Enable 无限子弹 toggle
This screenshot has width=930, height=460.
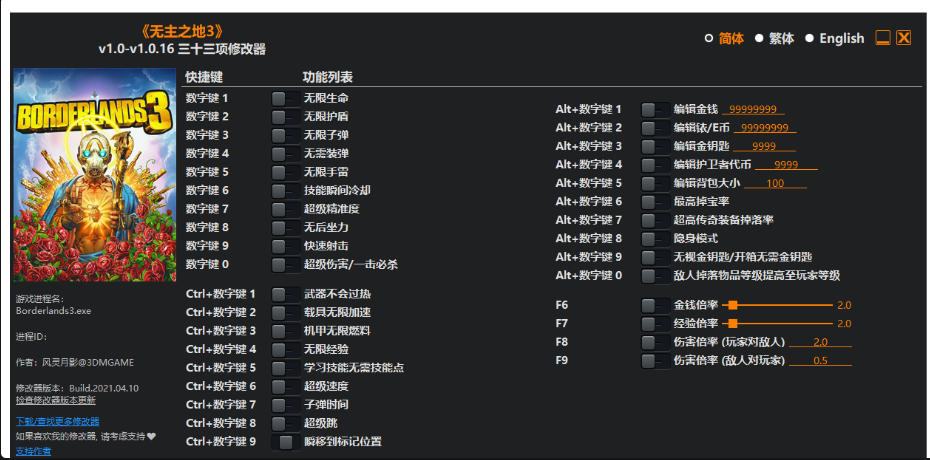pyautogui.click(x=285, y=135)
